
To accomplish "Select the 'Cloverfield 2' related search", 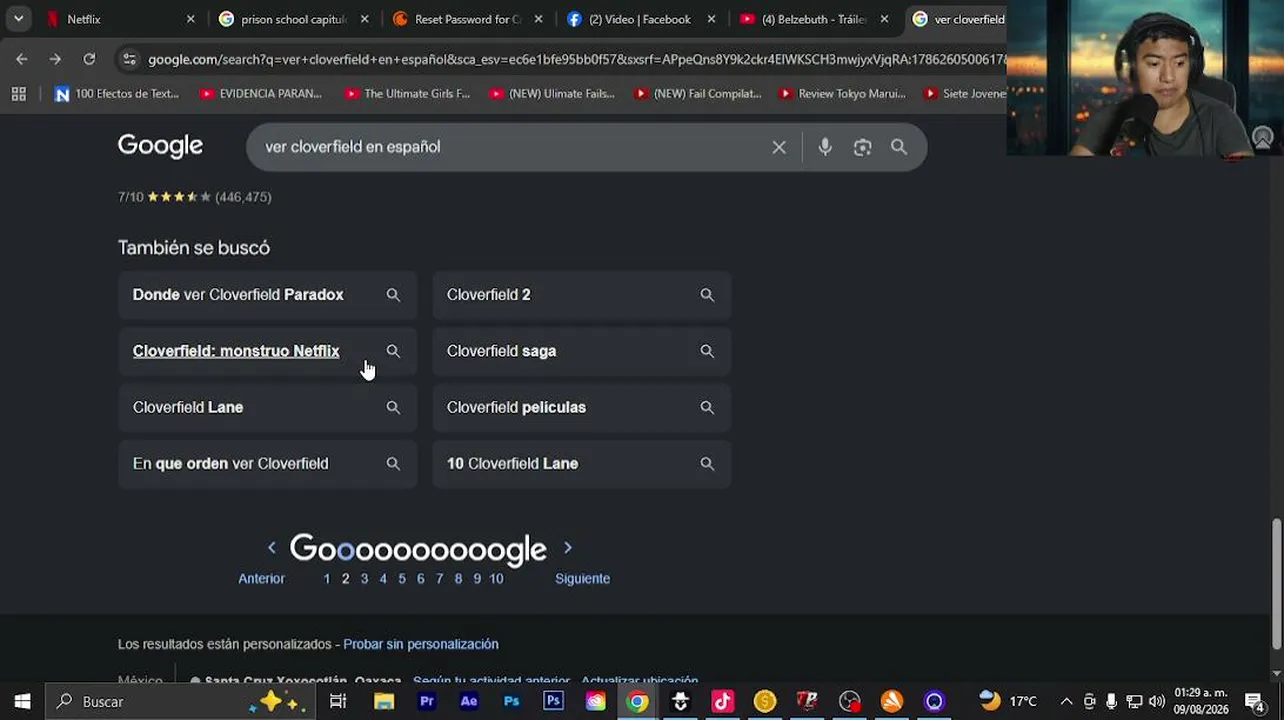I will click(581, 295).
